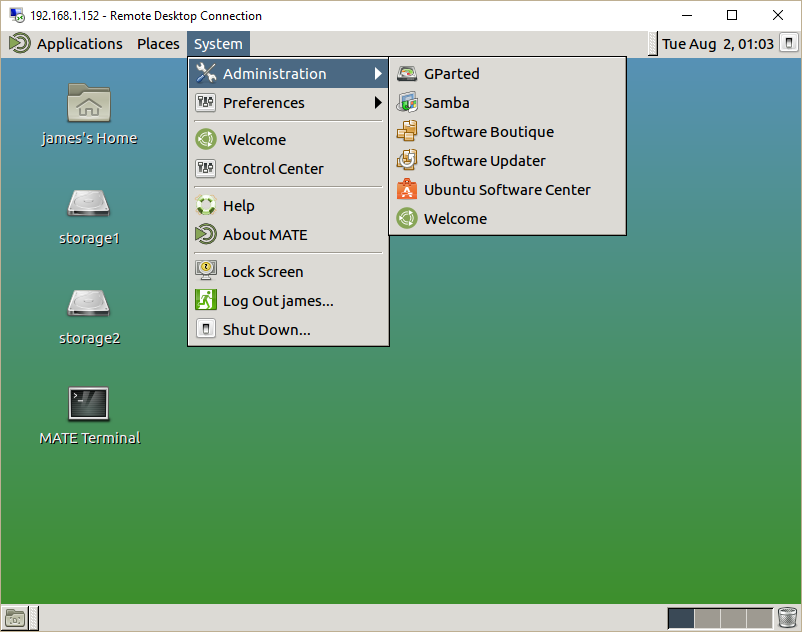Click the Shut Down icon
This screenshot has width=802, height=632.
pos(206,329)
